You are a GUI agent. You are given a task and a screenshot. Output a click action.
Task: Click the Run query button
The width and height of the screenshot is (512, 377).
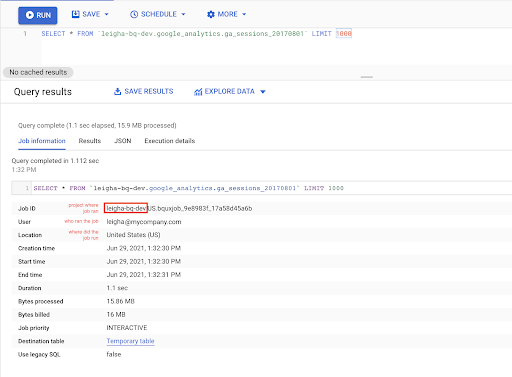[38, 15]
